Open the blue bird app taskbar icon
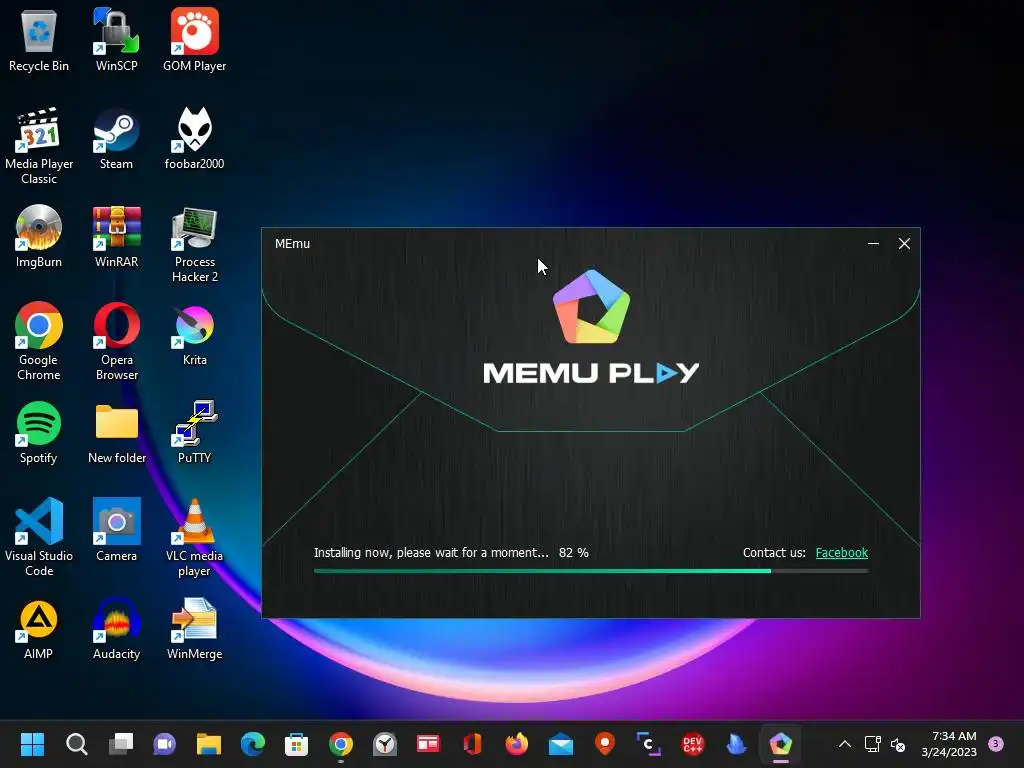Viewport: 1024px width, 768px height. 737,743
